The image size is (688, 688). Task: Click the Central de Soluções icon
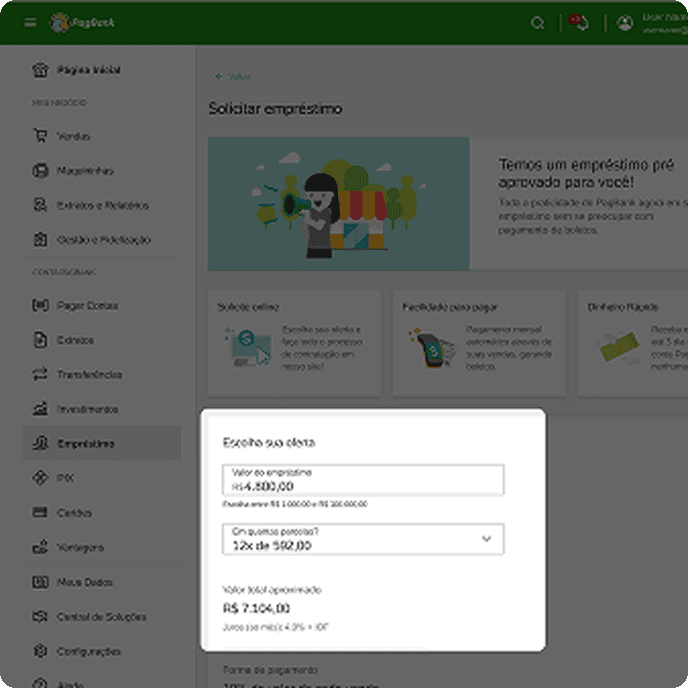(40, 616)
